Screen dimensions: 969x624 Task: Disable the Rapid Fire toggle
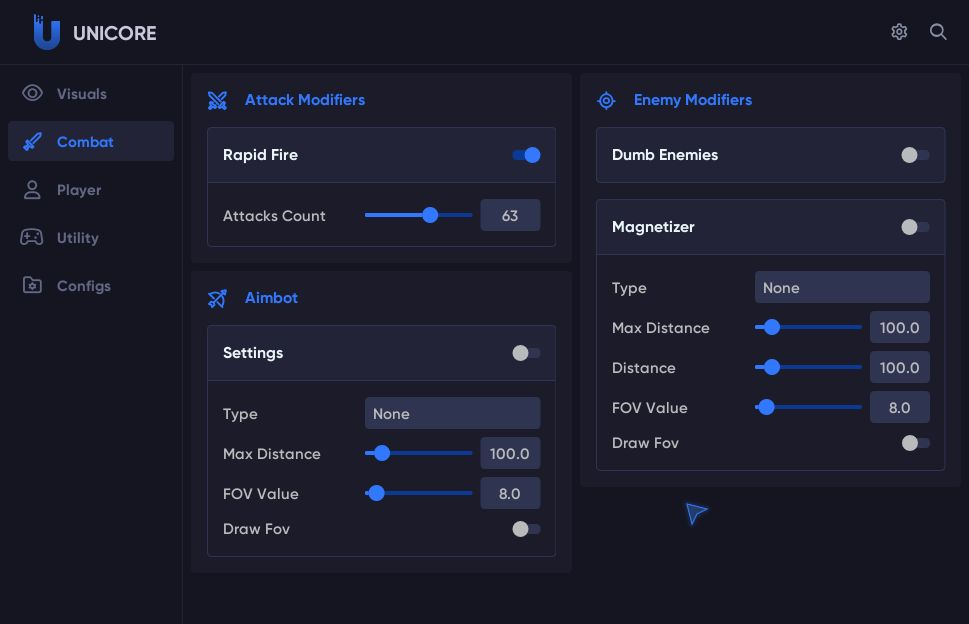coord(527,155)
